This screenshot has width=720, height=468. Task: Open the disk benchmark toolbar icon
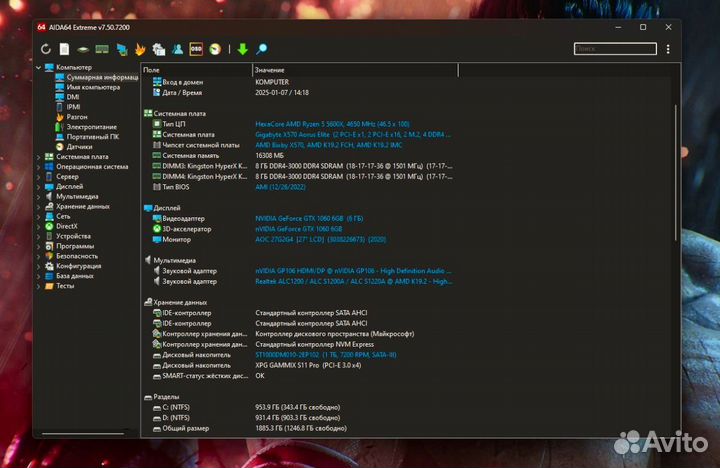click(83, 49)
